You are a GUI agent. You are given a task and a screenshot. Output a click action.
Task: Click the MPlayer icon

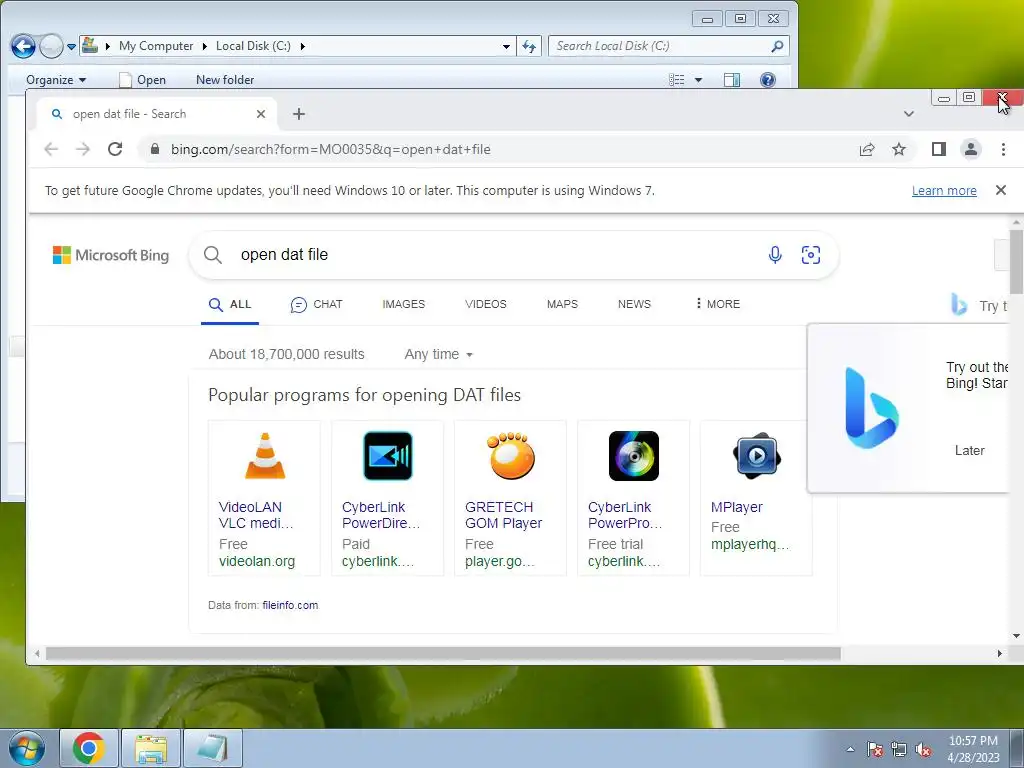tap(757, 456)
